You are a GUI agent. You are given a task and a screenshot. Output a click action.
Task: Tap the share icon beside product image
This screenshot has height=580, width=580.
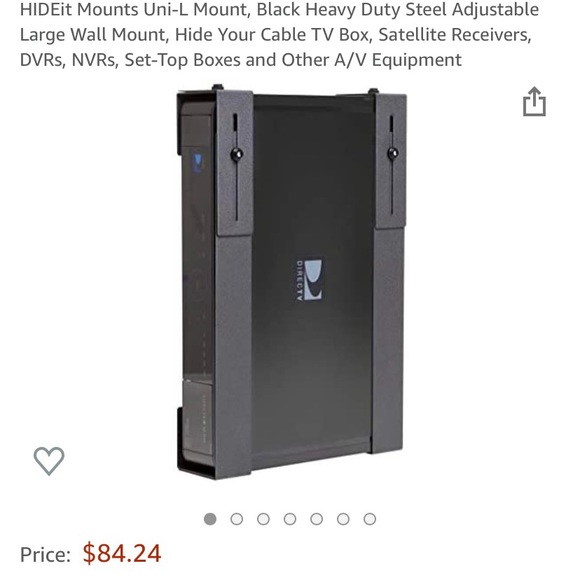coord(534,101)
